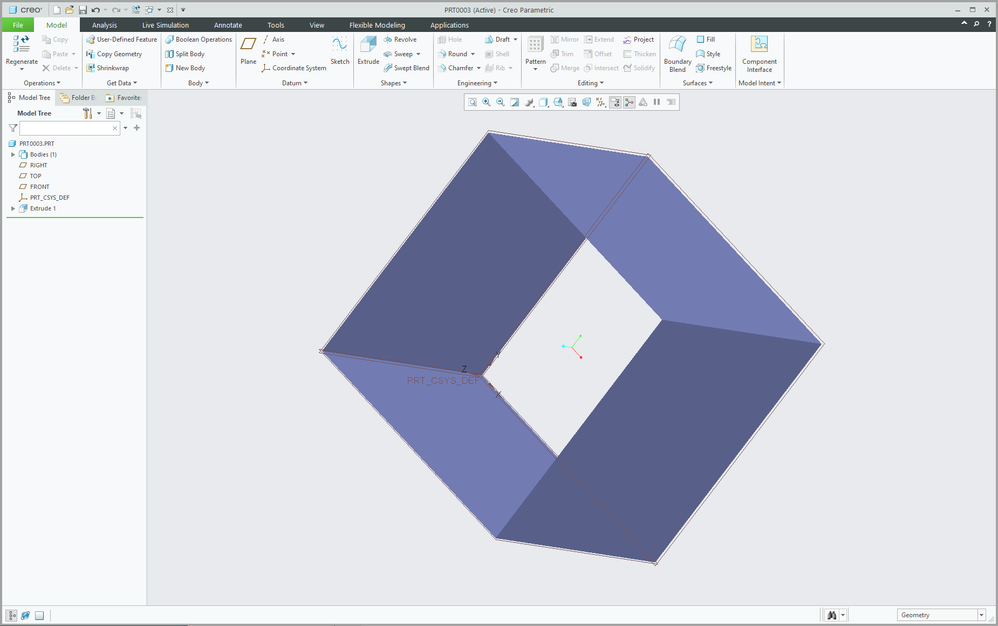The height and width of the screenshot is (626, 998).
Task: Toggle datum display filters in graphics toolbar
Action: coord(600,102)
